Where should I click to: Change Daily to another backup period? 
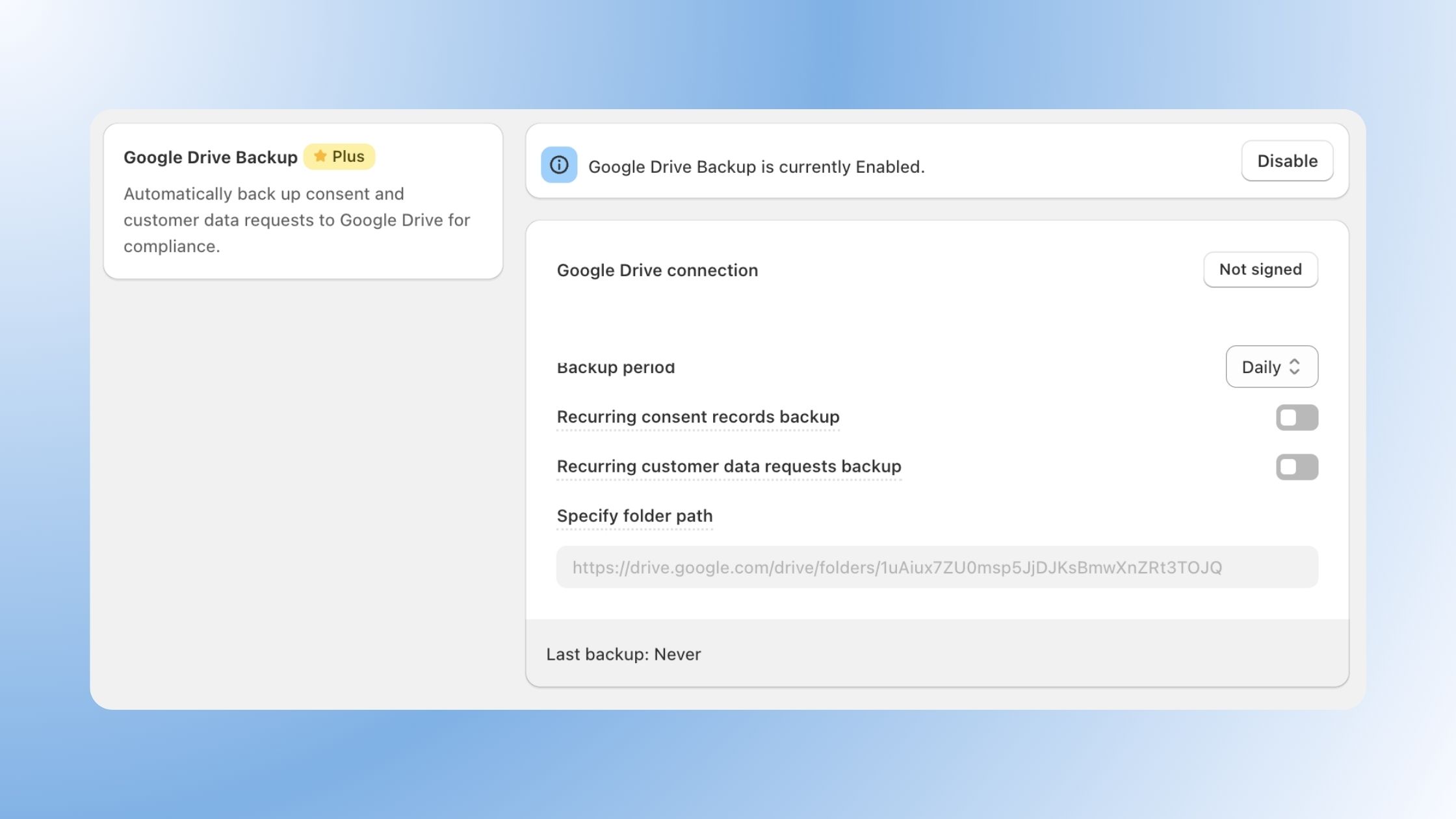(1271, 367)
